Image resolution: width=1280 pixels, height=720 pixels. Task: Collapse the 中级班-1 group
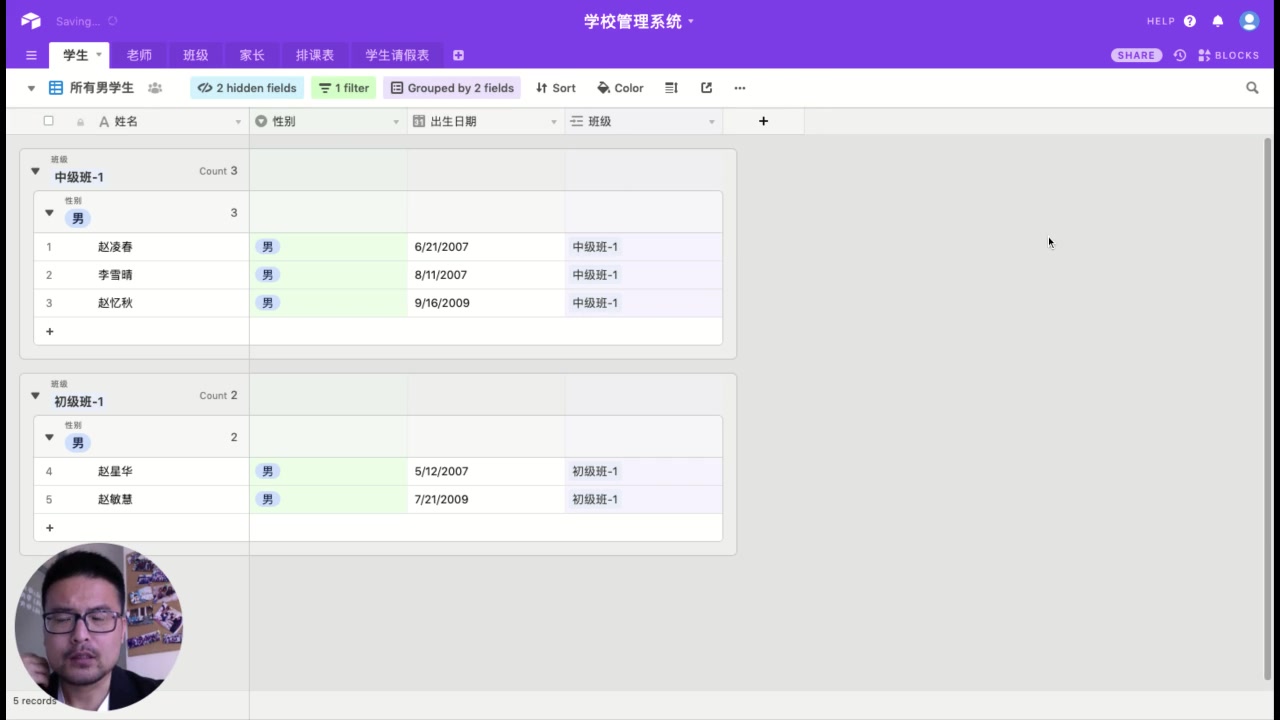click(35, 171)
